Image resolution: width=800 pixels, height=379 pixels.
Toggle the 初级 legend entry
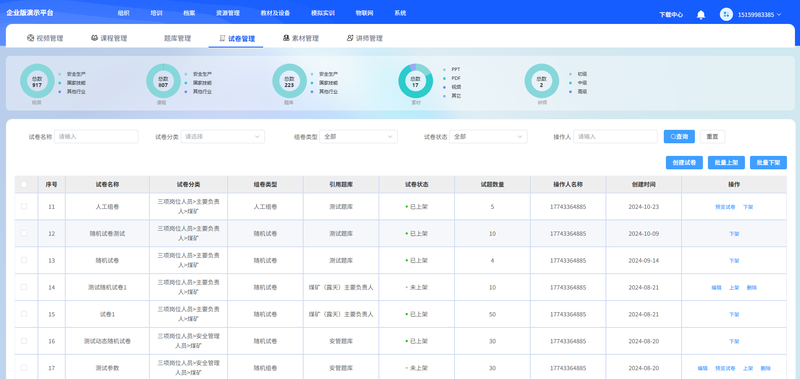click(578, 74)
